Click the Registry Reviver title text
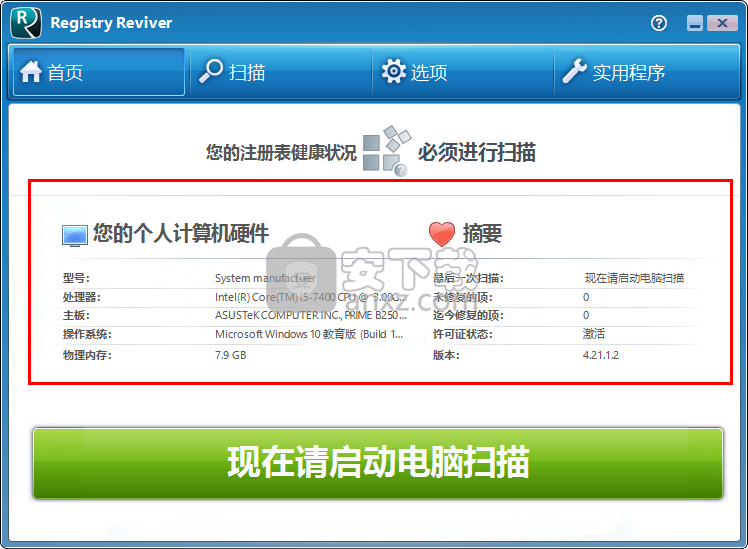Viewport: 748px width, 549px height. coord(111,22)
